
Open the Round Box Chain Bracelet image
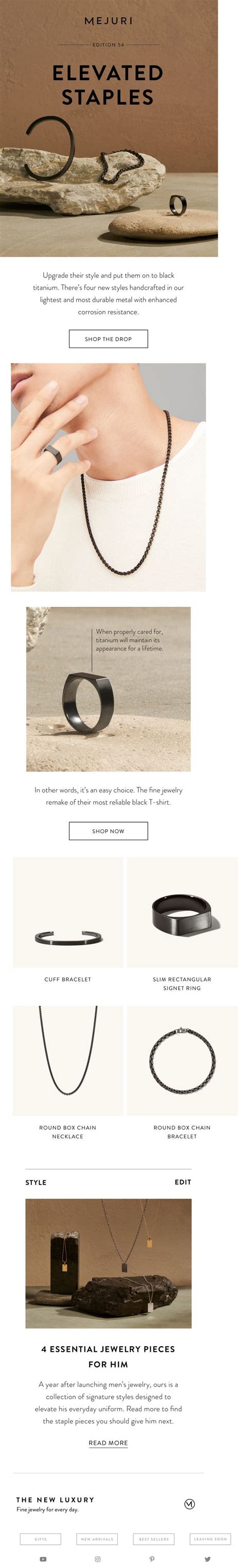point(182,1060)
